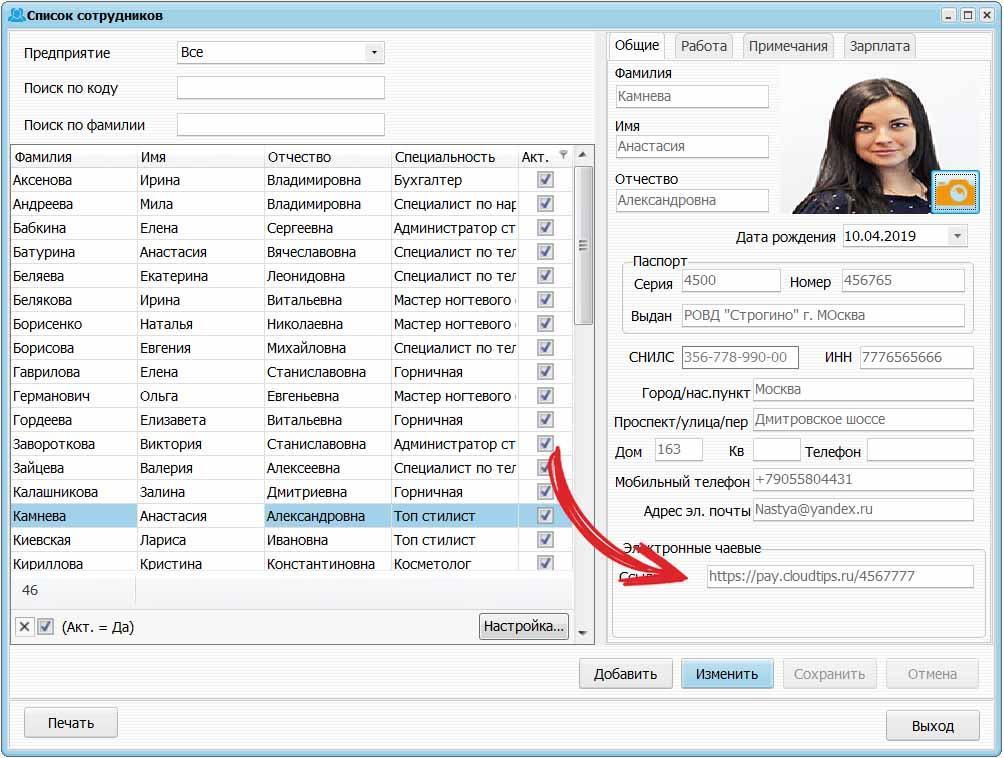Remove the filter with the X icon
This screenshot has width=1004, height=758.
[x=25, y=627]
